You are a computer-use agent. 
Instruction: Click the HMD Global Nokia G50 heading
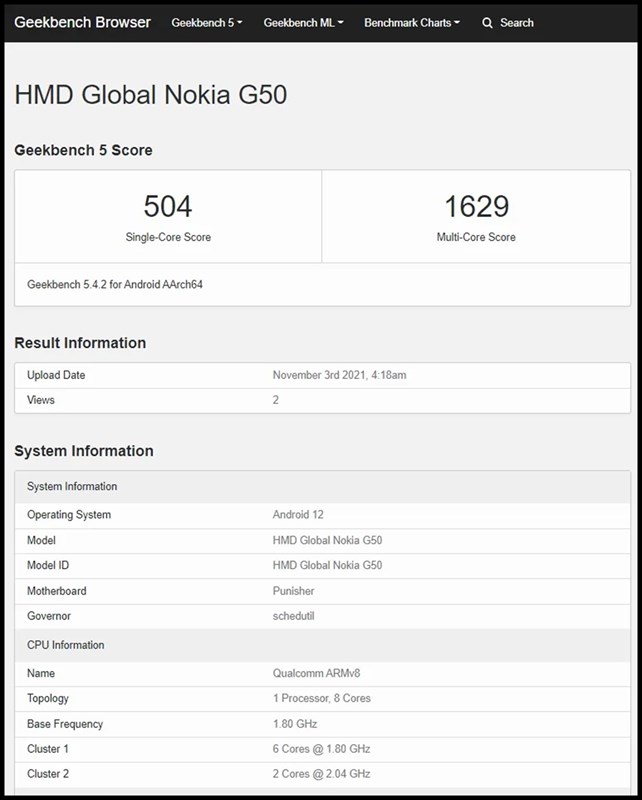(x=150, y=96)
